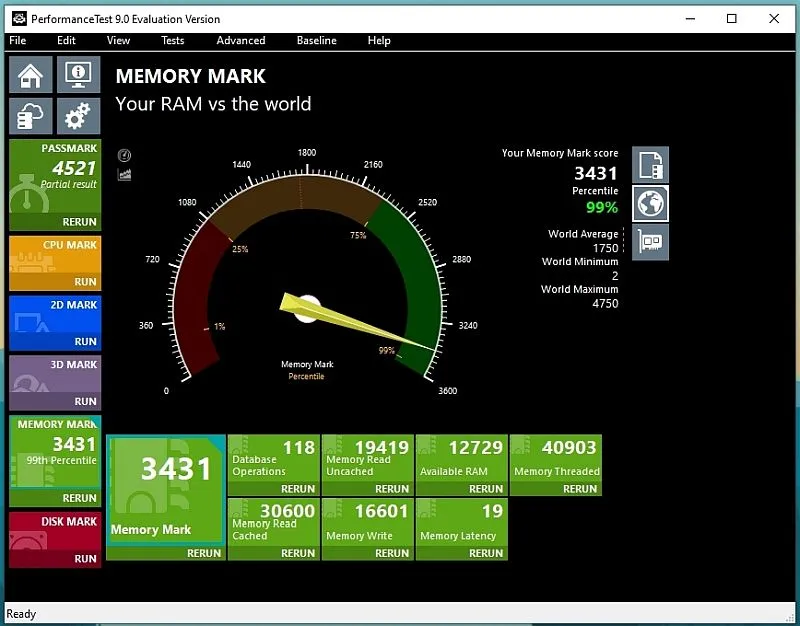Click the cloud server baseline icon
This screenshot has height=626, width=800.
[30, 117]
